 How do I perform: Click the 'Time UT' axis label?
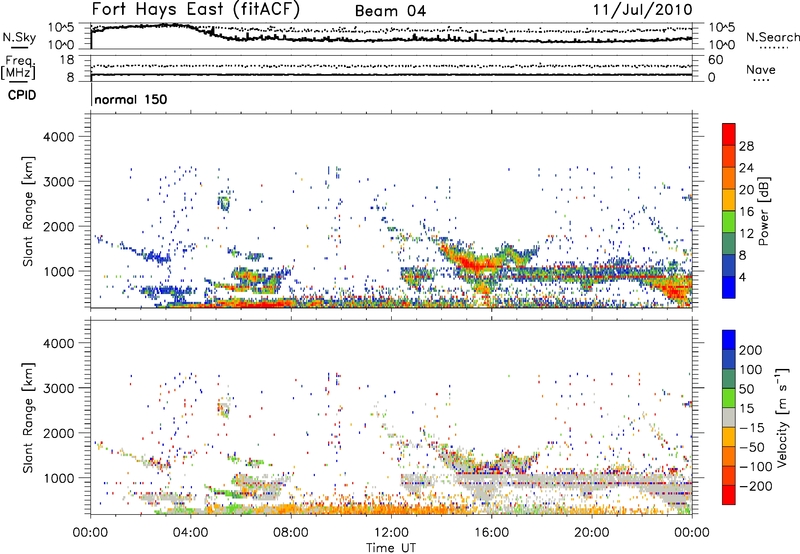[x=391, y=548]
